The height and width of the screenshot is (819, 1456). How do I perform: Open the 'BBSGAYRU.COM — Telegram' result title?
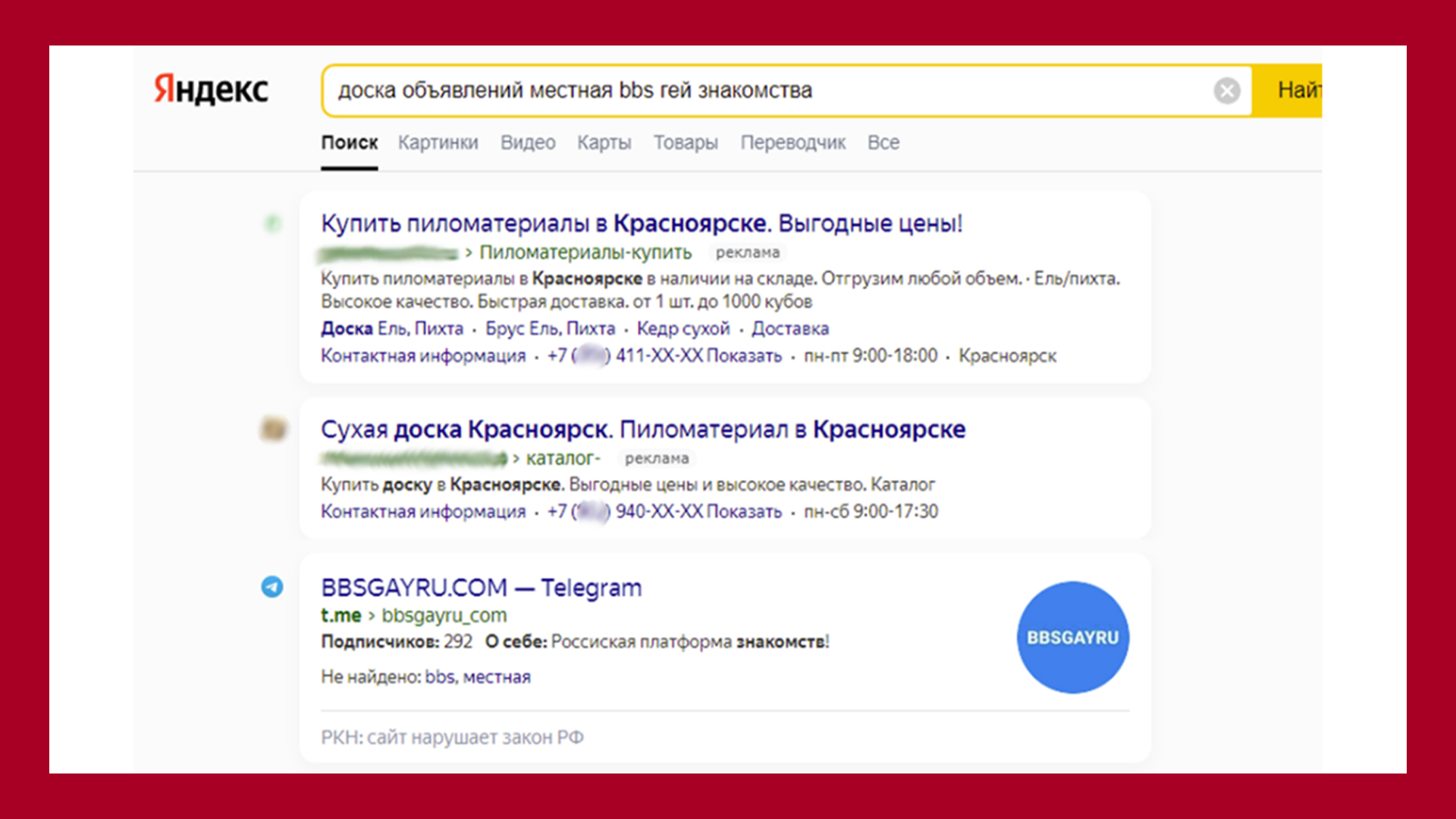pos(482,587)
